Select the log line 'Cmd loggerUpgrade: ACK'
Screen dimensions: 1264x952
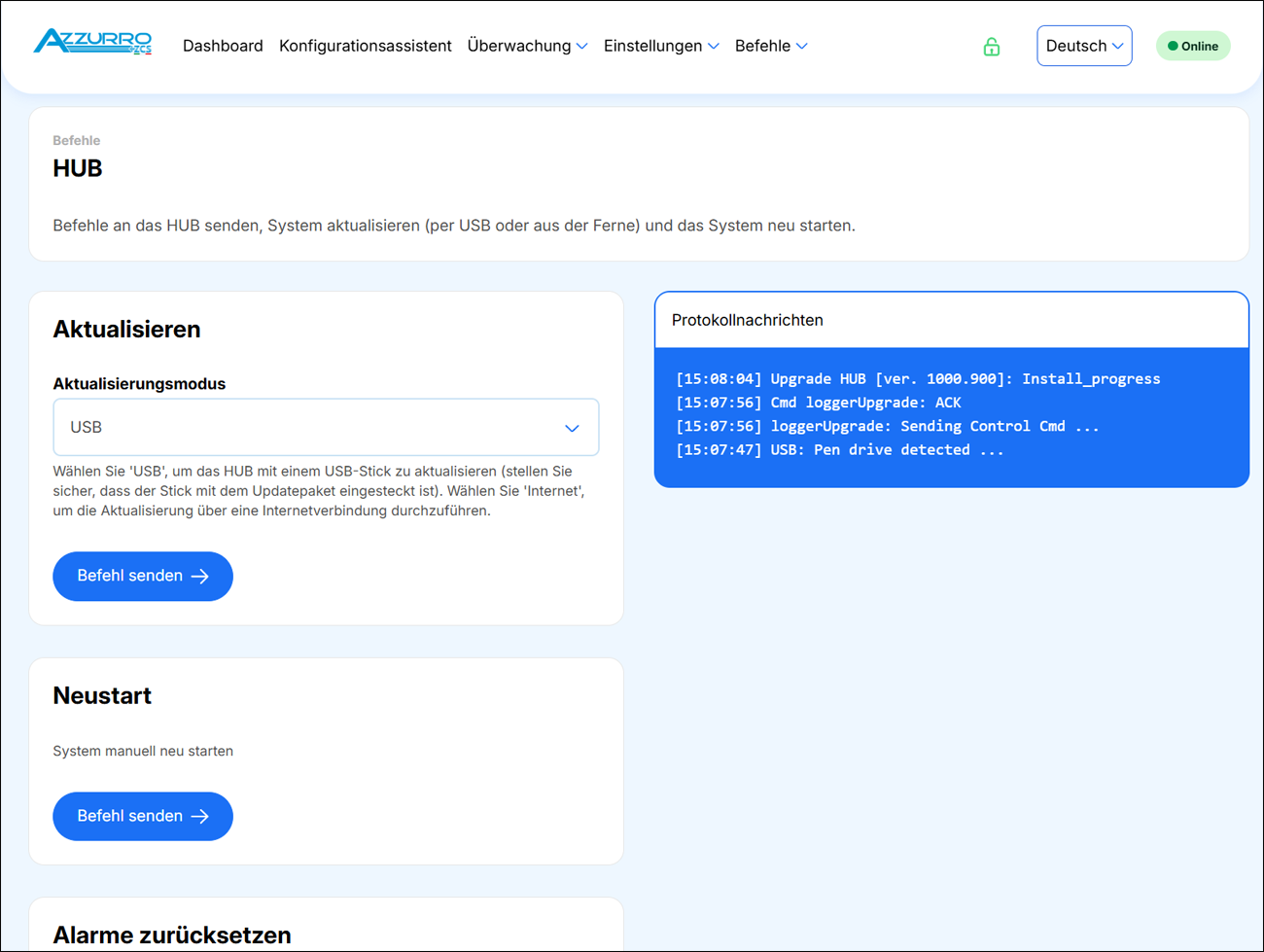[818, 403]
